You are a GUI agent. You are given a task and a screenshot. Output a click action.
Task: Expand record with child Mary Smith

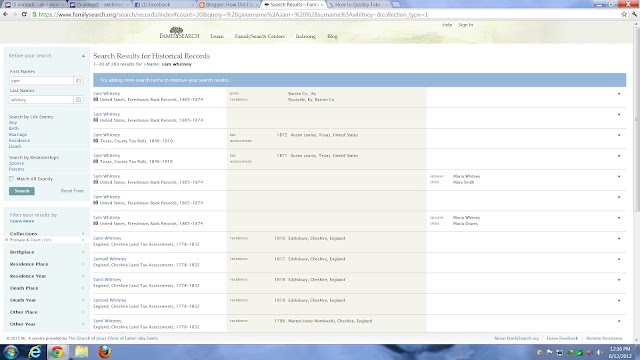(x=619, y=177)
